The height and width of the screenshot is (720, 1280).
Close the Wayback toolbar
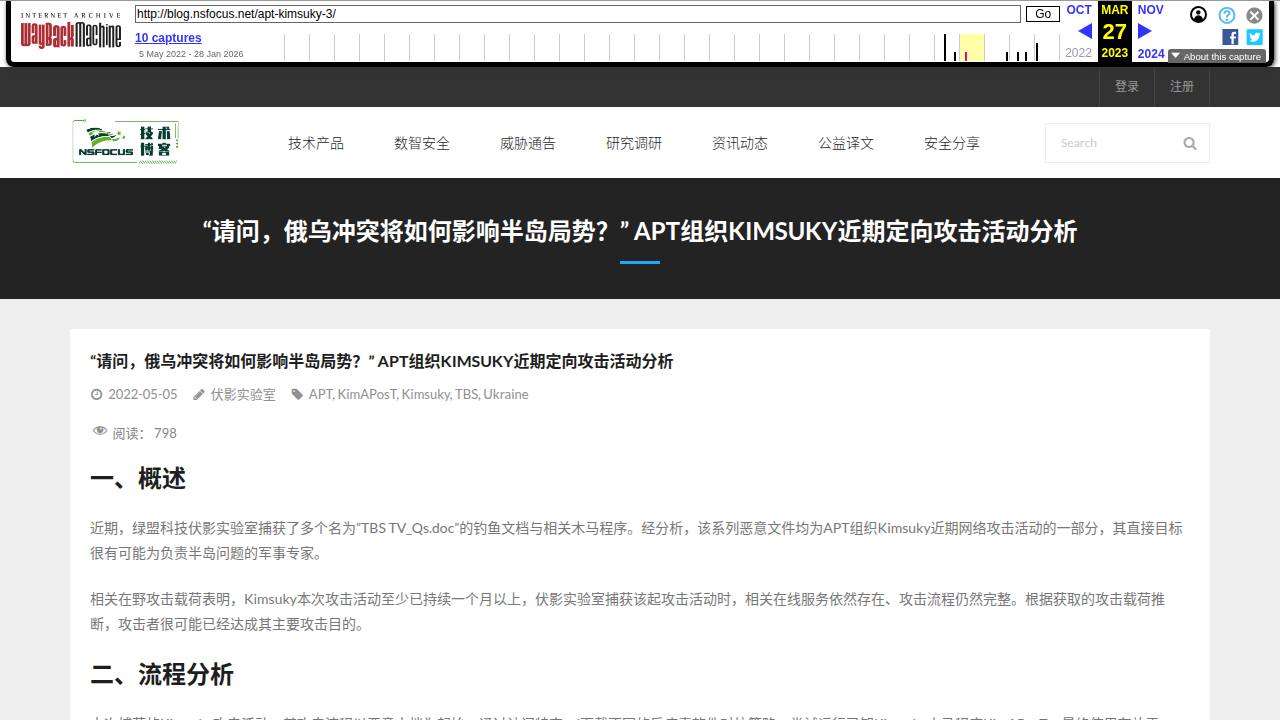tap(1254, 15)
